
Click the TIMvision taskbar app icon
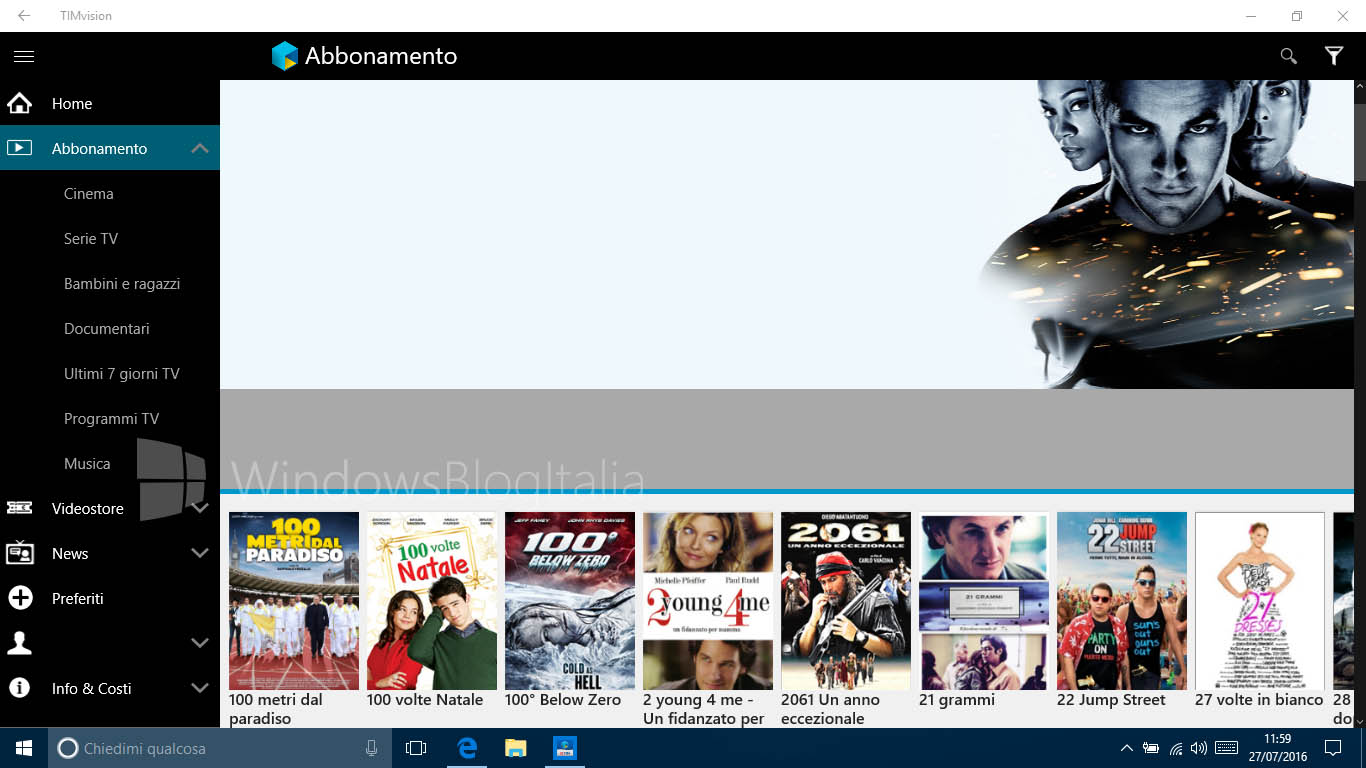coord(565,748)
